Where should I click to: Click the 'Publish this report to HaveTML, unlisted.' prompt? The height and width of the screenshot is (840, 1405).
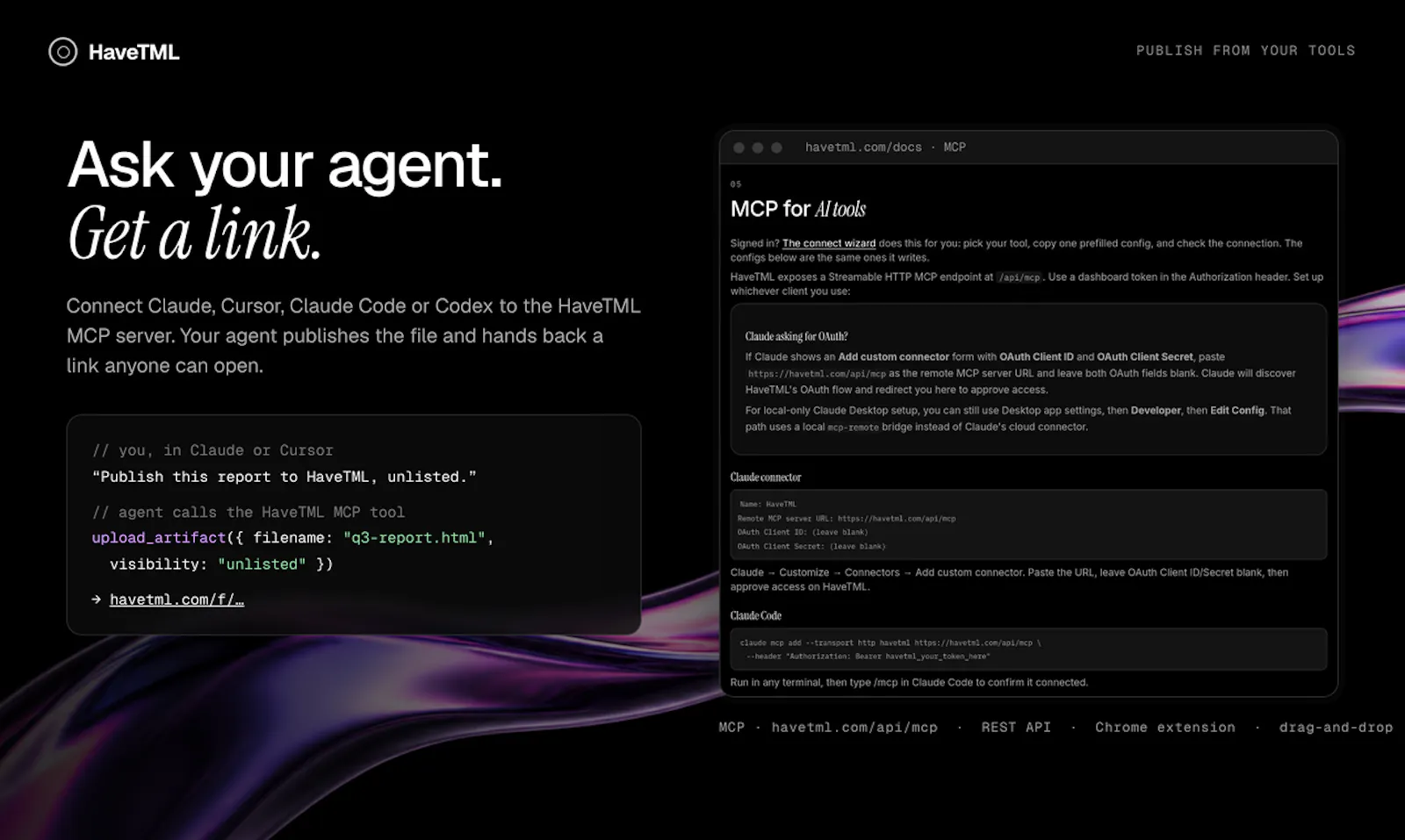point(285,477)
